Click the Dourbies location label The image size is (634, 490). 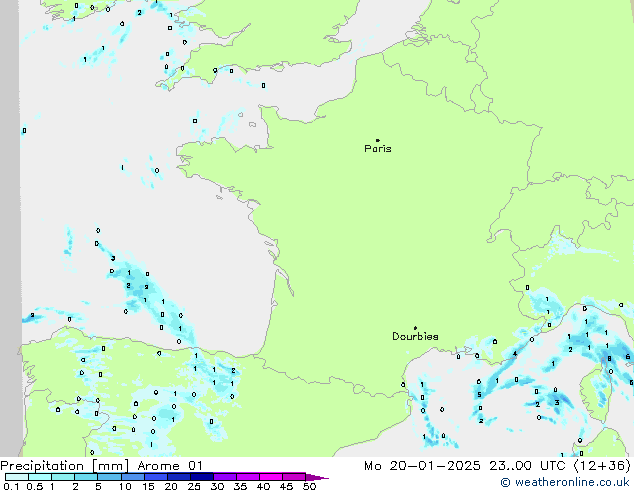415,336
